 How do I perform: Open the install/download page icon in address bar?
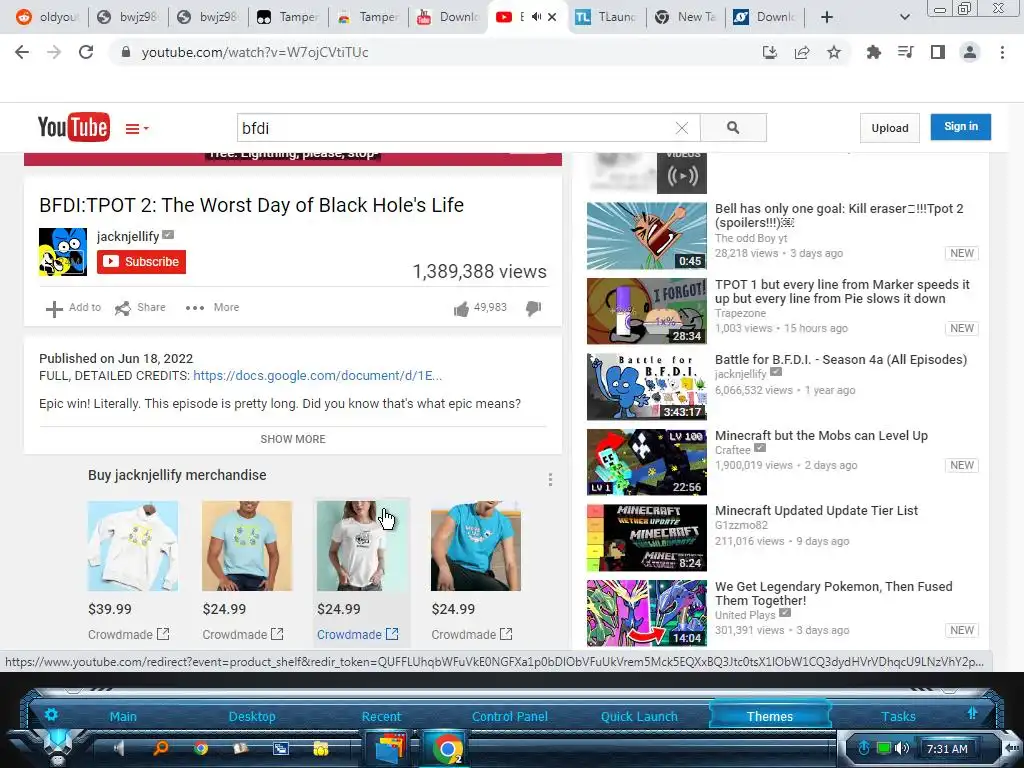[x=770, y=52]
